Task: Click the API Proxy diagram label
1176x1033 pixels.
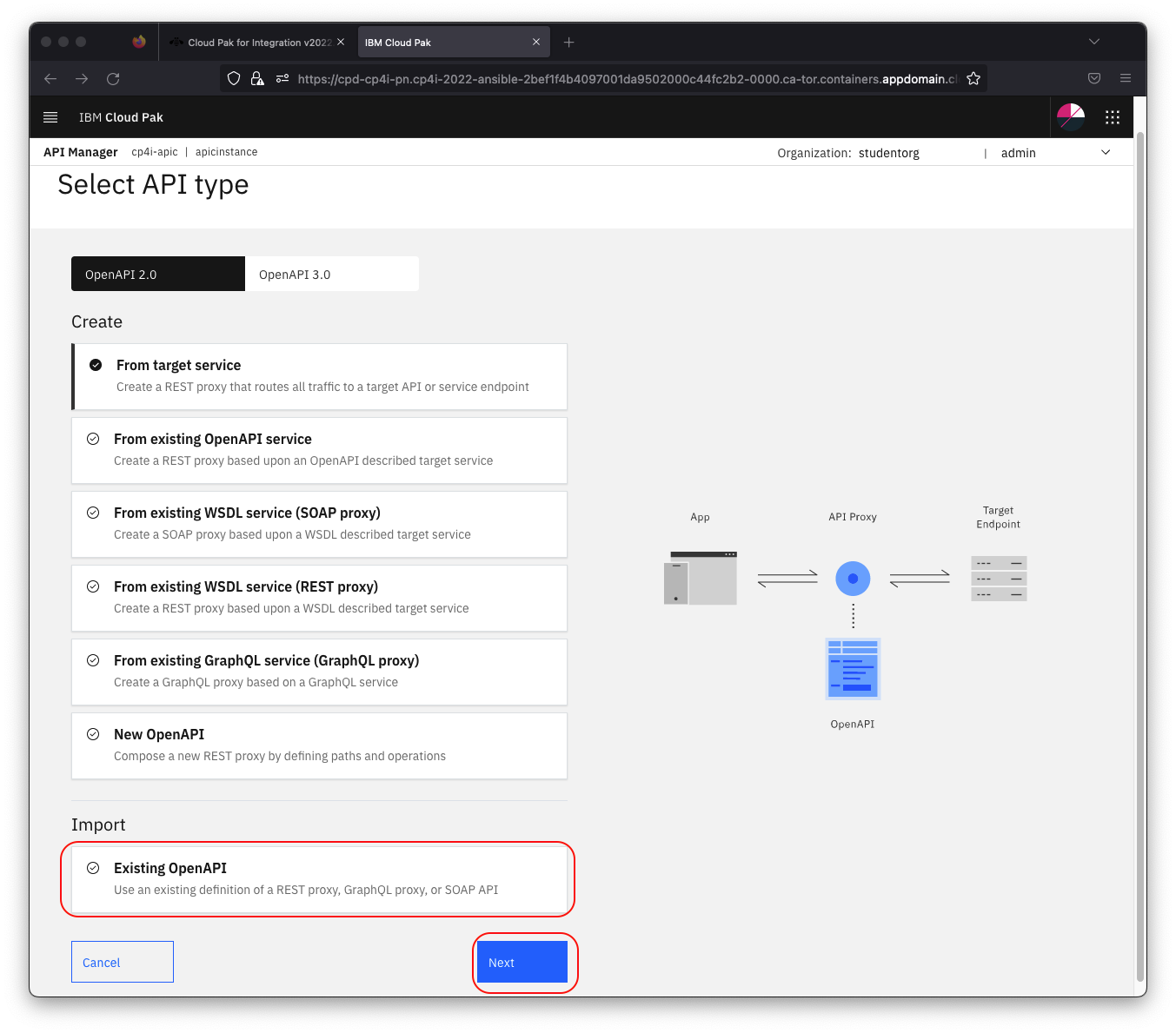Action: (x=853, y=517)
